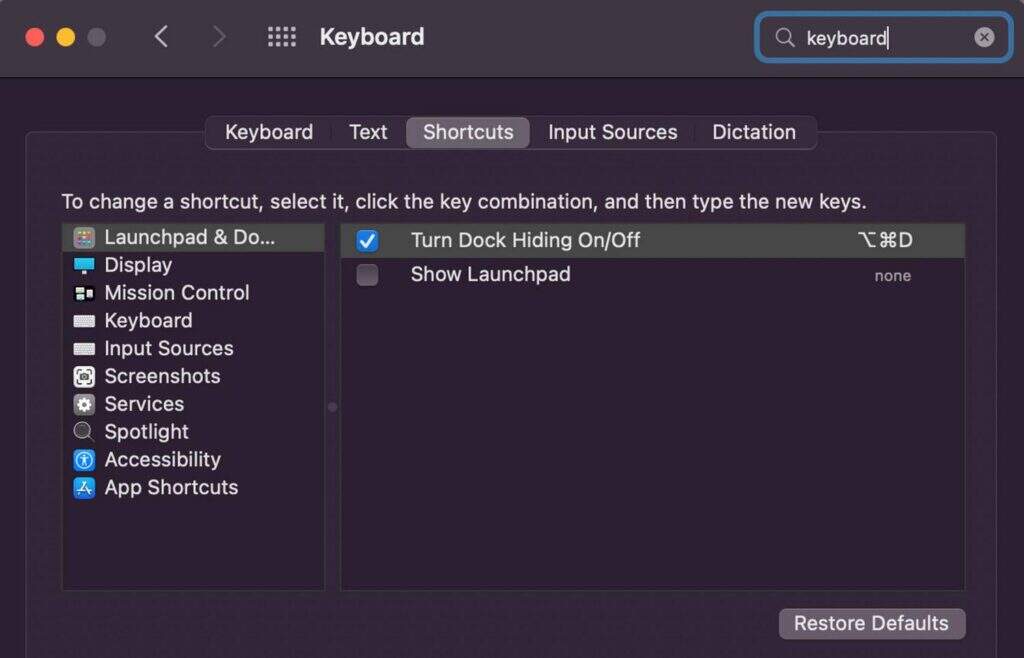This screenshot has height=658, width=1024.
Task: Uncheck Turn Dock Hiding On/Off
Action: [368, 240]
